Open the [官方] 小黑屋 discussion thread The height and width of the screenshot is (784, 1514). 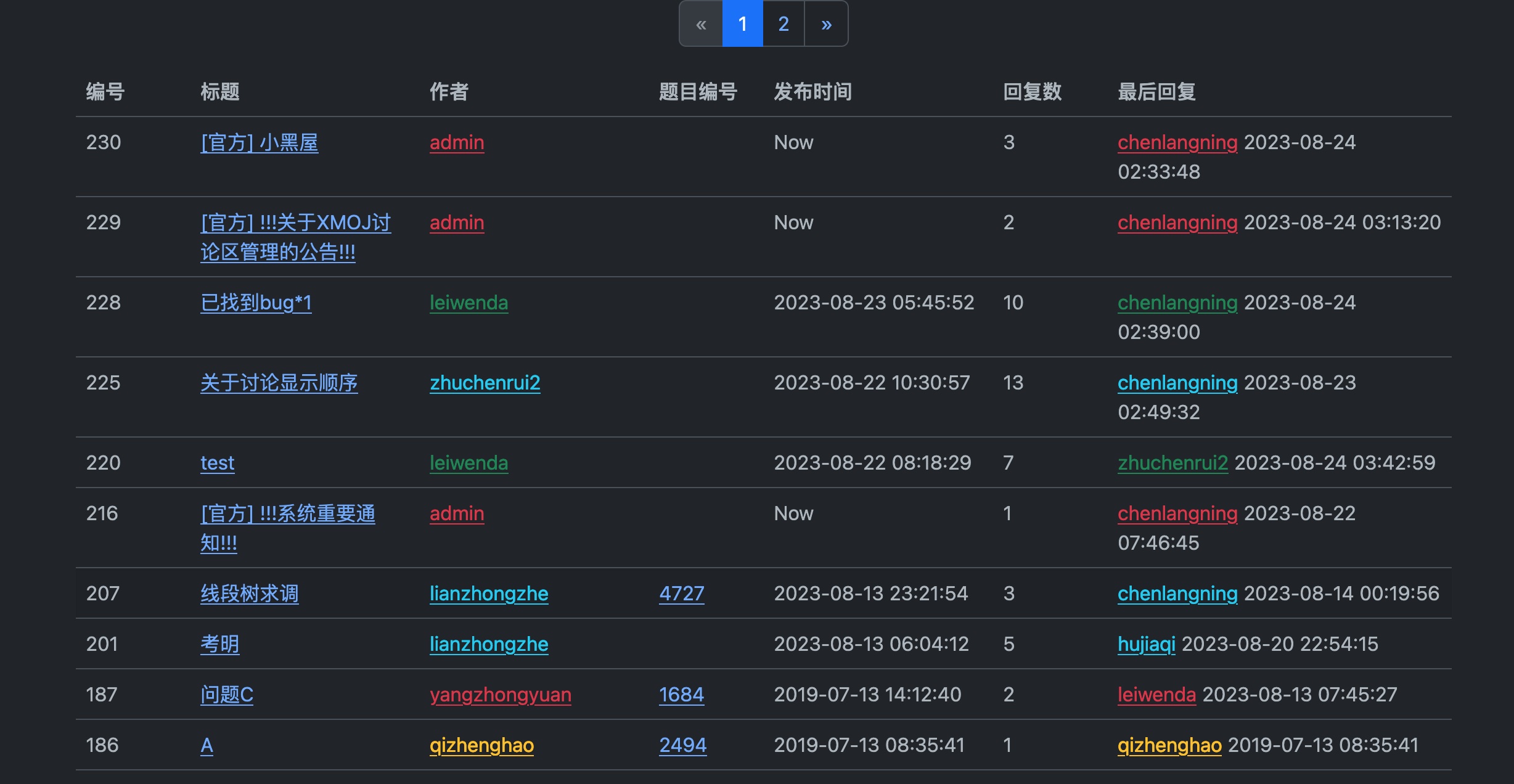pos(260,142)
